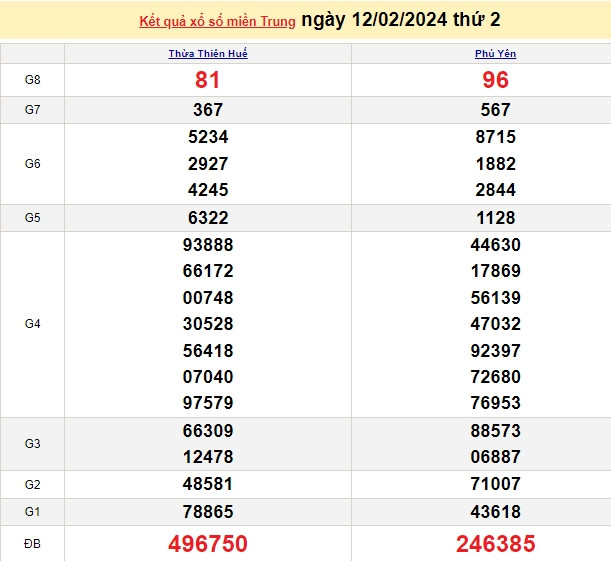
Task: Click the red G8 number 81
Action: coord(208,80)
